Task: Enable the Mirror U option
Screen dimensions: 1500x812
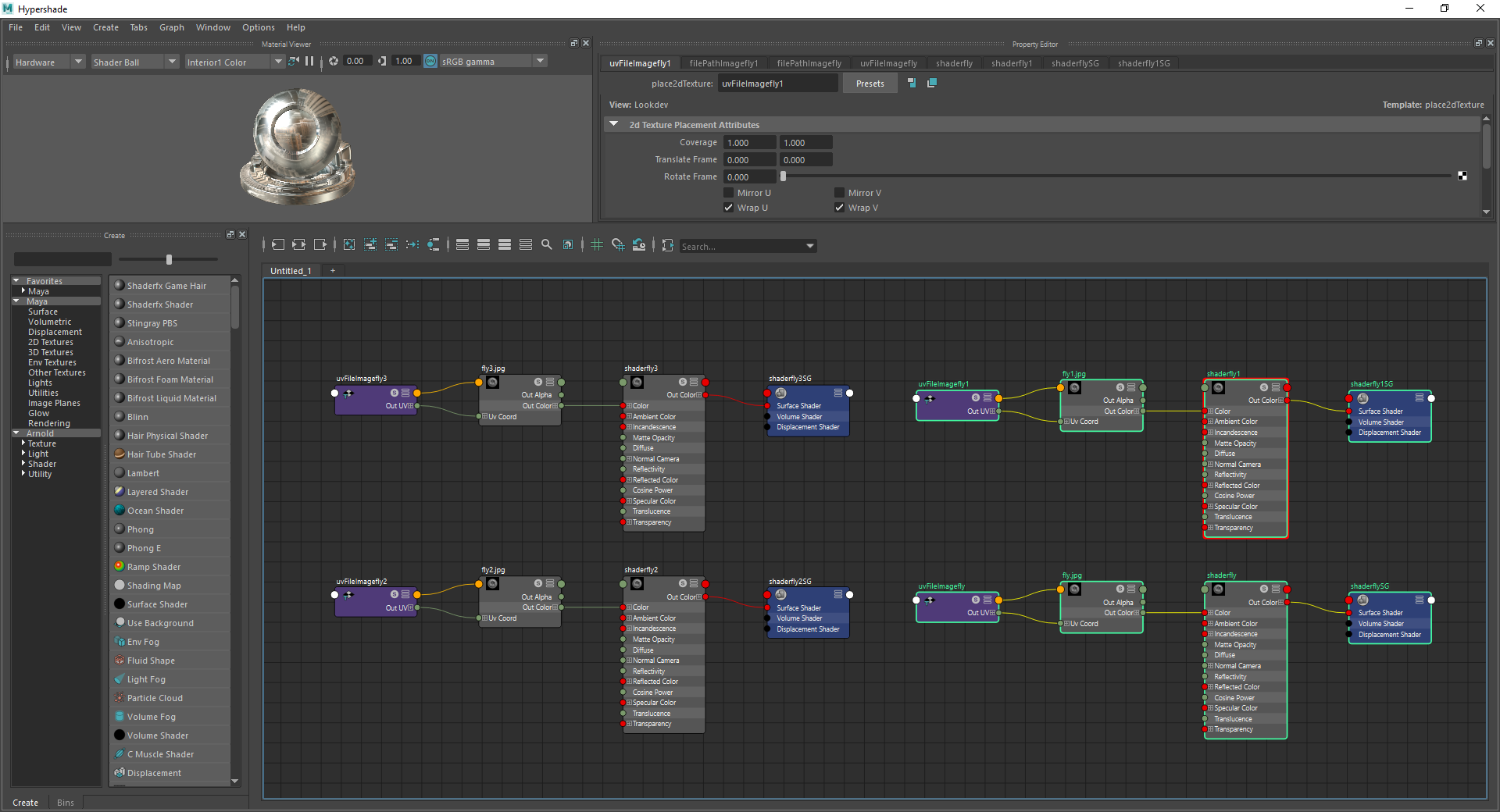Action: pyautogui.click(x=727, y=192)
